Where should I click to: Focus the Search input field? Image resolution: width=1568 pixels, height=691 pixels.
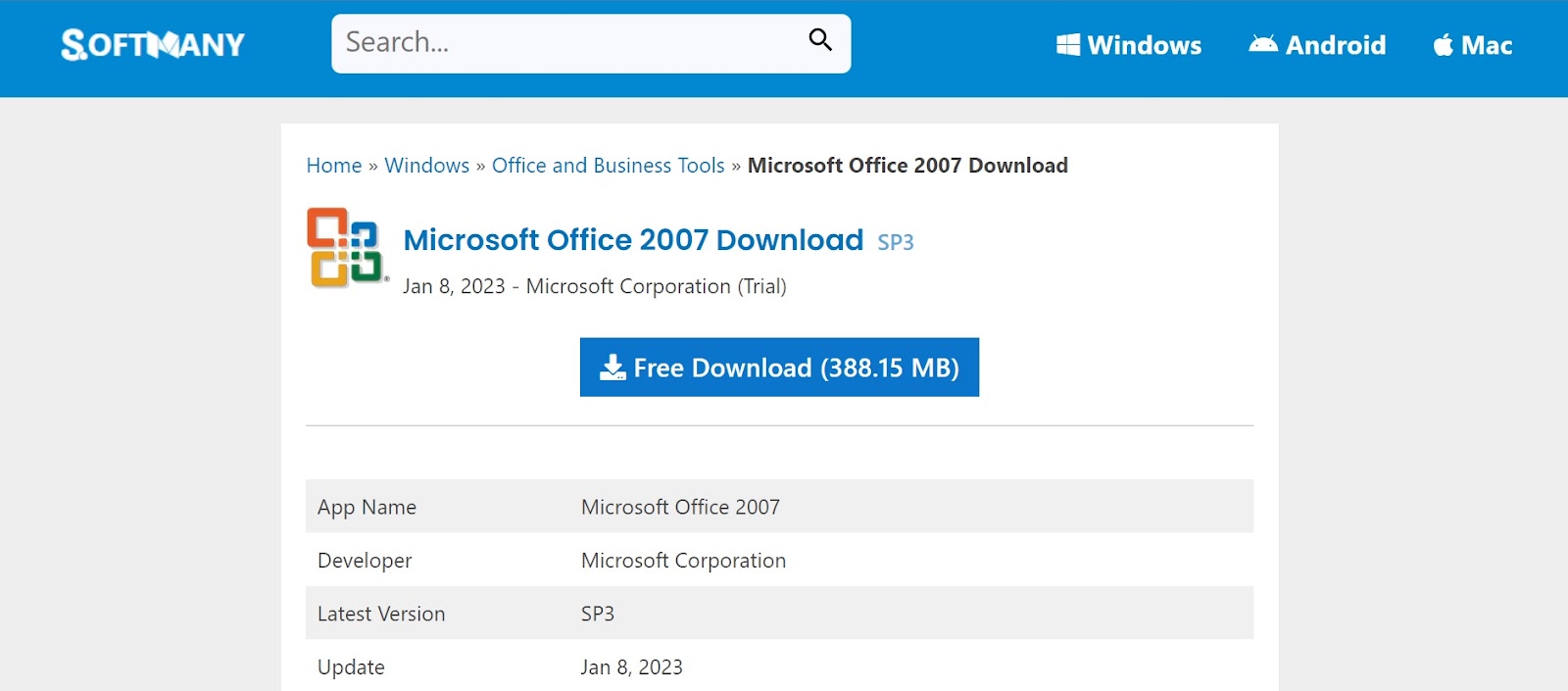click(568, 43)
